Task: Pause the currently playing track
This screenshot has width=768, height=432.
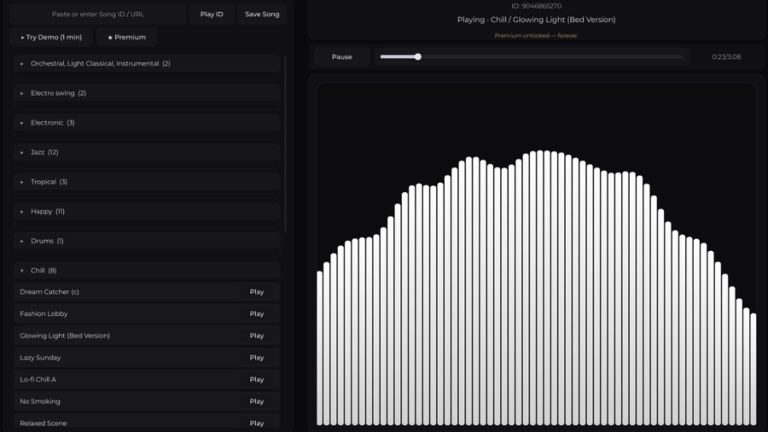Action: tap(342, 57)
